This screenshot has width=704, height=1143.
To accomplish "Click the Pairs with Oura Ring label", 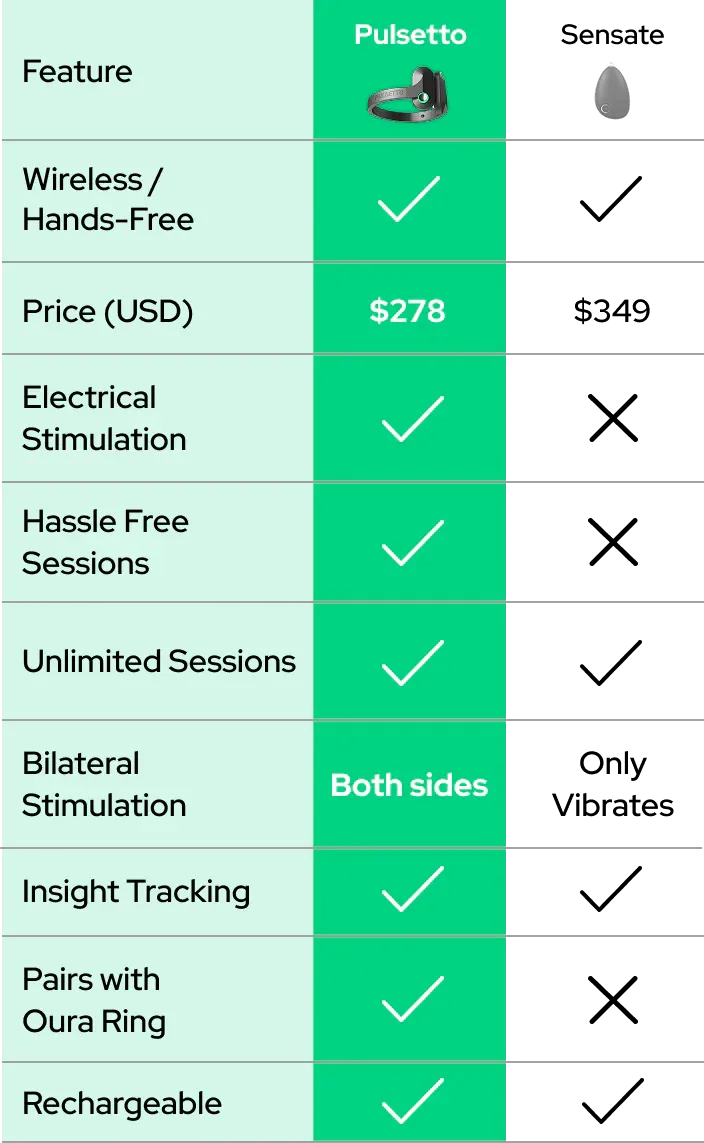I will pos(93,1000).
